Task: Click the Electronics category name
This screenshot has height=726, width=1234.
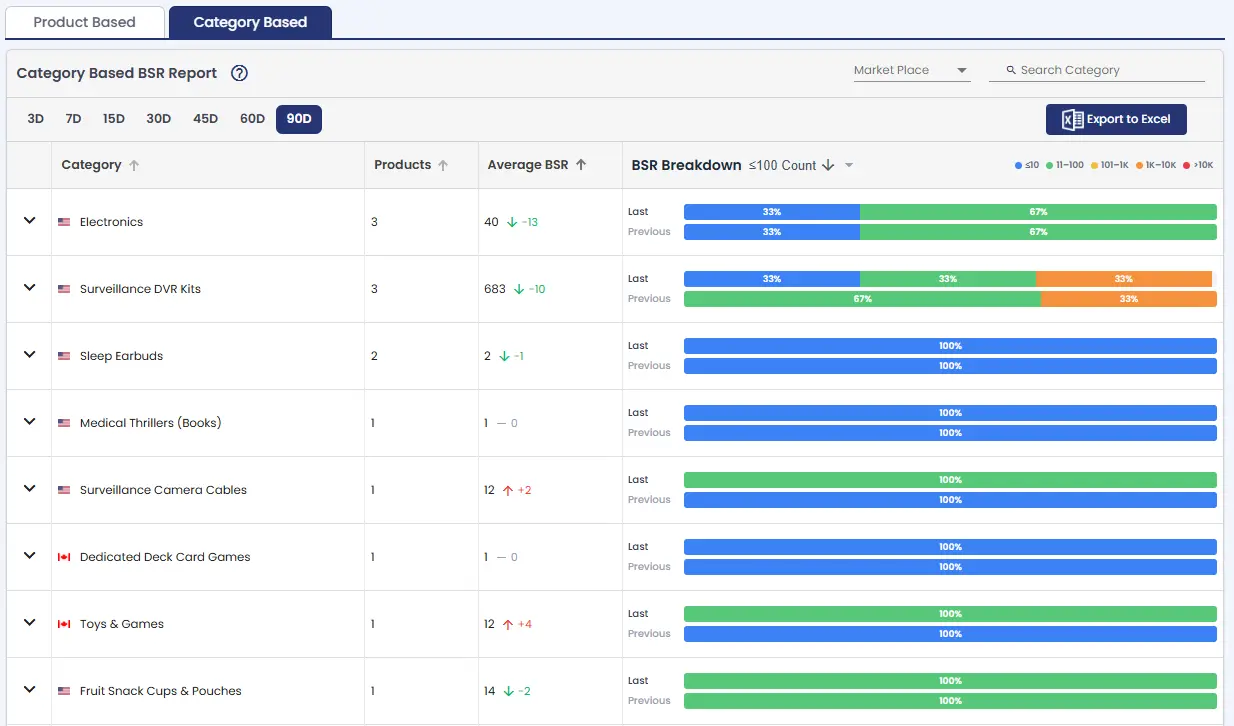Action: pyautogui.click(x=111, y=222)
